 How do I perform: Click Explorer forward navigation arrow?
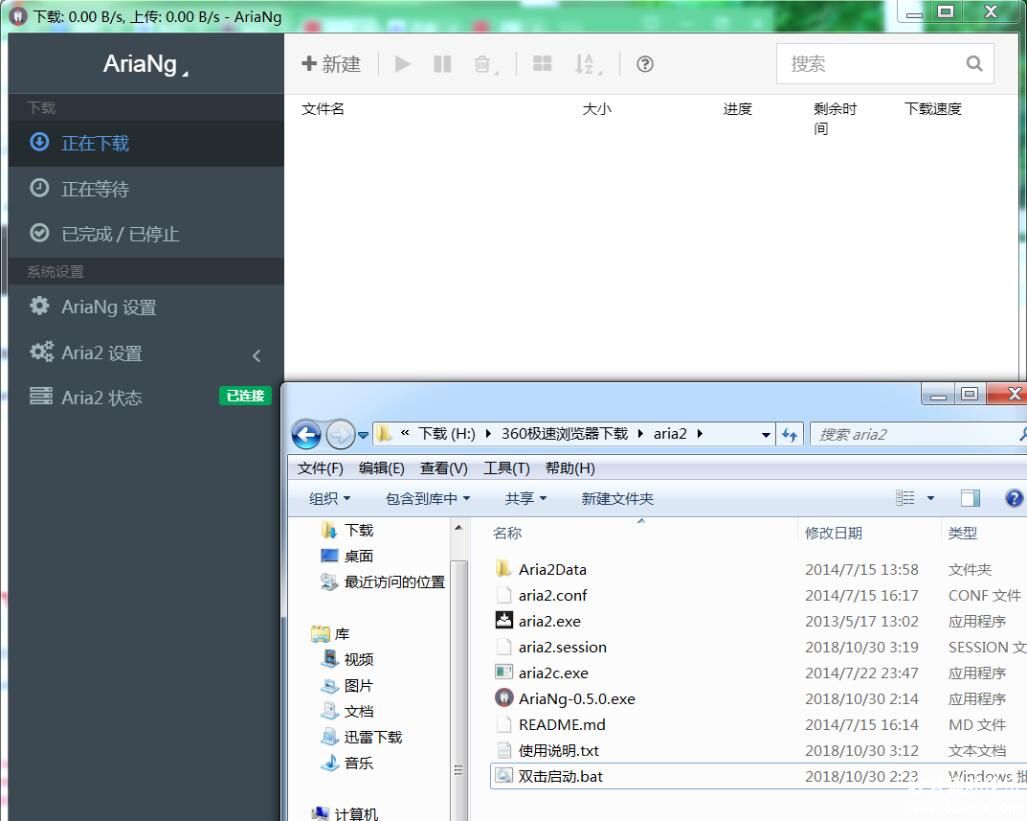pos(340,434)
